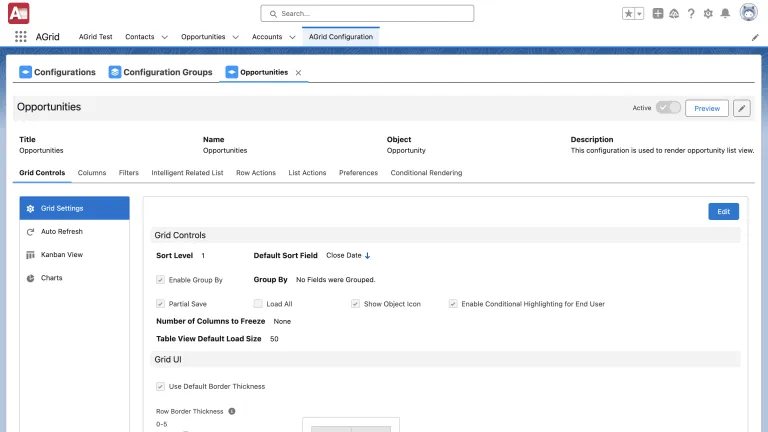Toggle the Enable Group By checkbox

coord(160,280)
